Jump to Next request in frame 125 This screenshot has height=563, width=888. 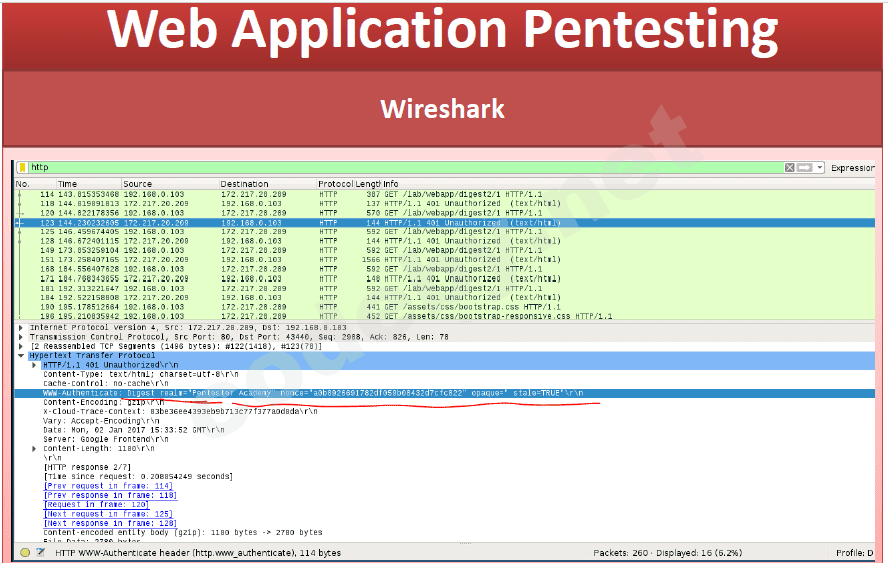(x=111, y=514)
